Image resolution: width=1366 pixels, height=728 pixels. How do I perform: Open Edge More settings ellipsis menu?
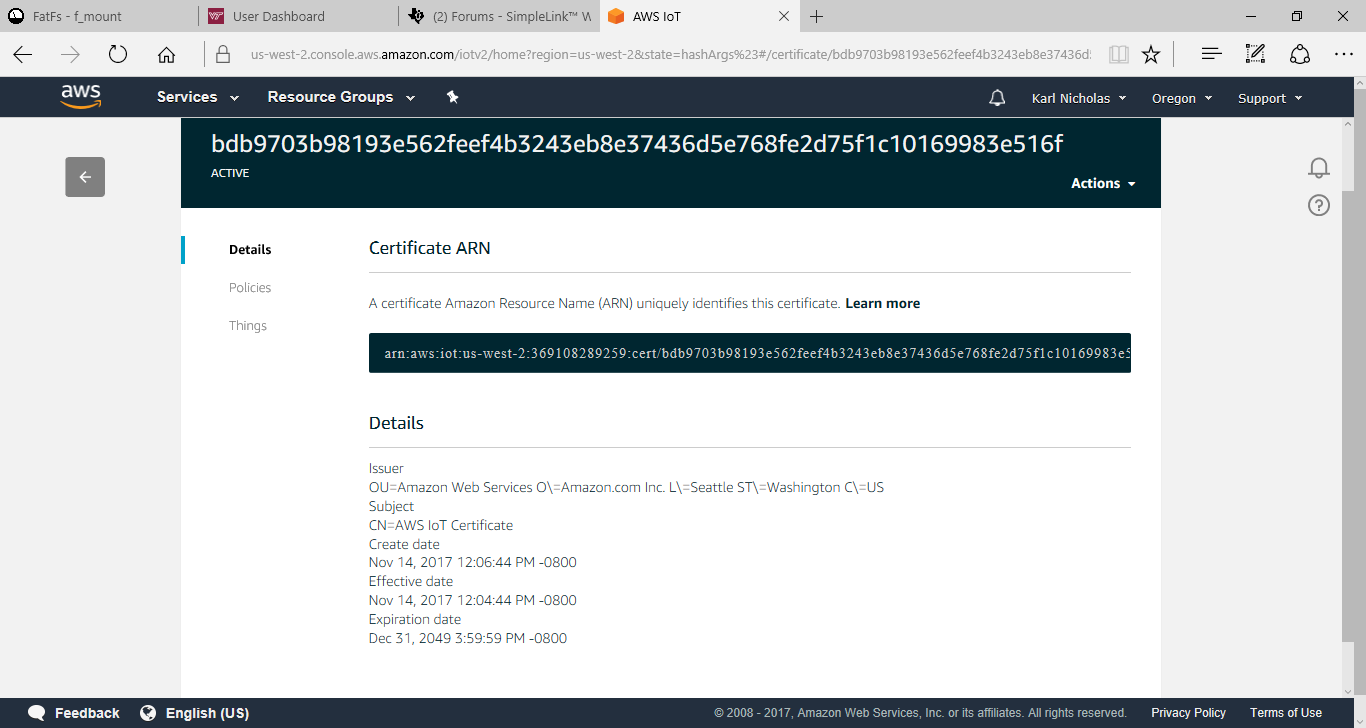click(1344, 54)
